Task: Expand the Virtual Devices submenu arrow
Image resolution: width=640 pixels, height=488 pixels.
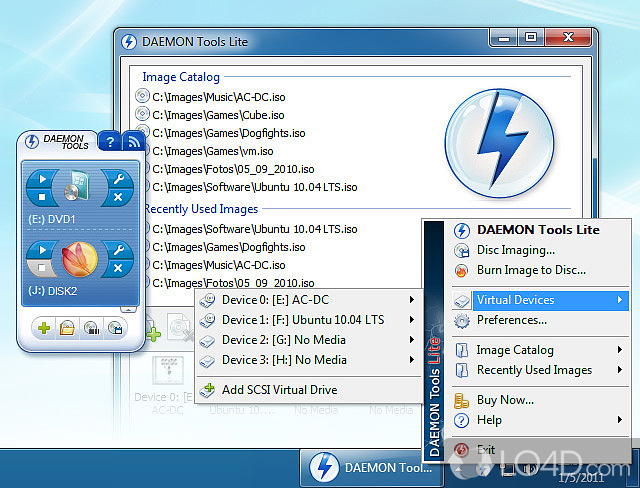Action: (x=620, y=300)
